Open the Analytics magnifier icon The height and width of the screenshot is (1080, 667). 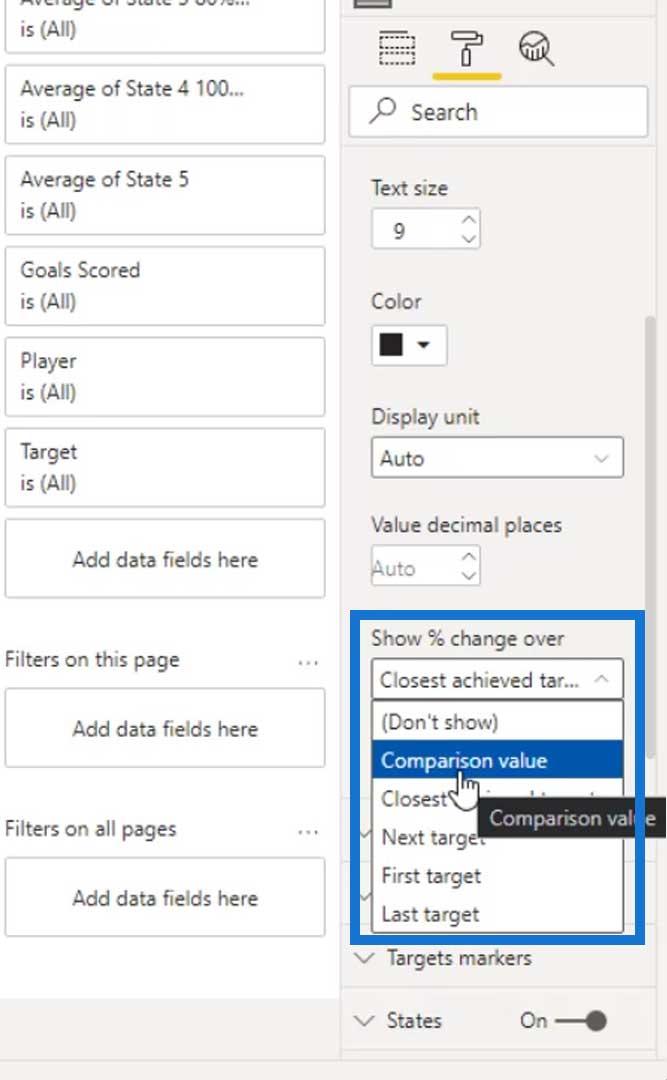tap(536, 48)
